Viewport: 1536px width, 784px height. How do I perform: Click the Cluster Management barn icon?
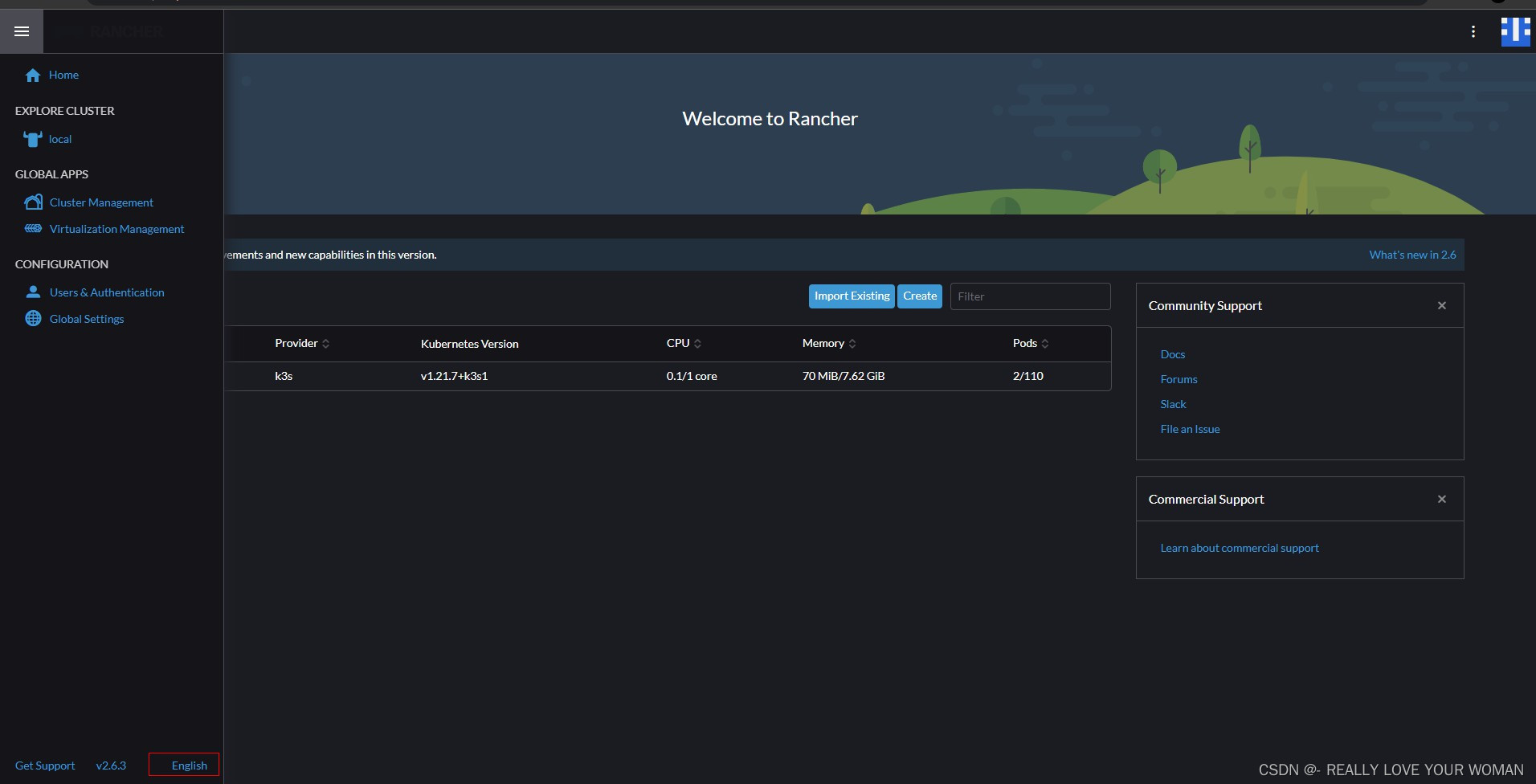(x=33, y=202)
